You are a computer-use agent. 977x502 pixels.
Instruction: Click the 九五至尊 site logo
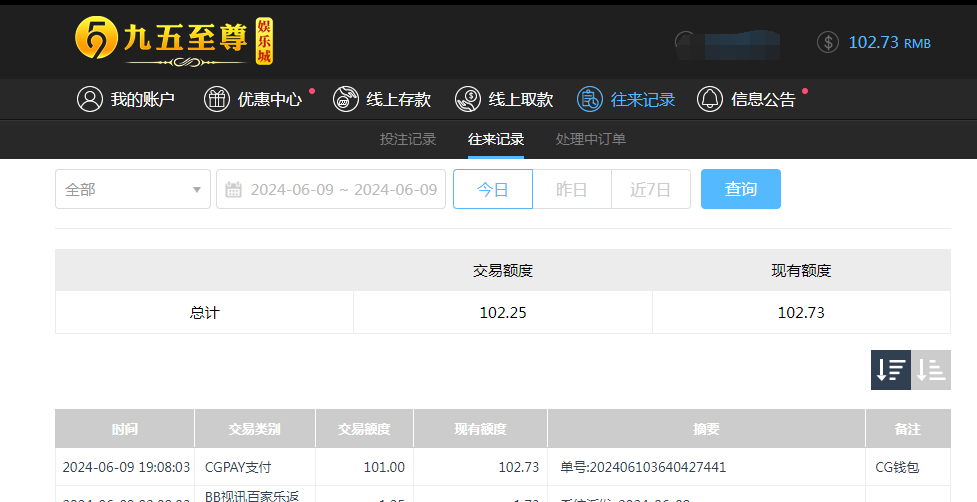(x=174, y=41)
